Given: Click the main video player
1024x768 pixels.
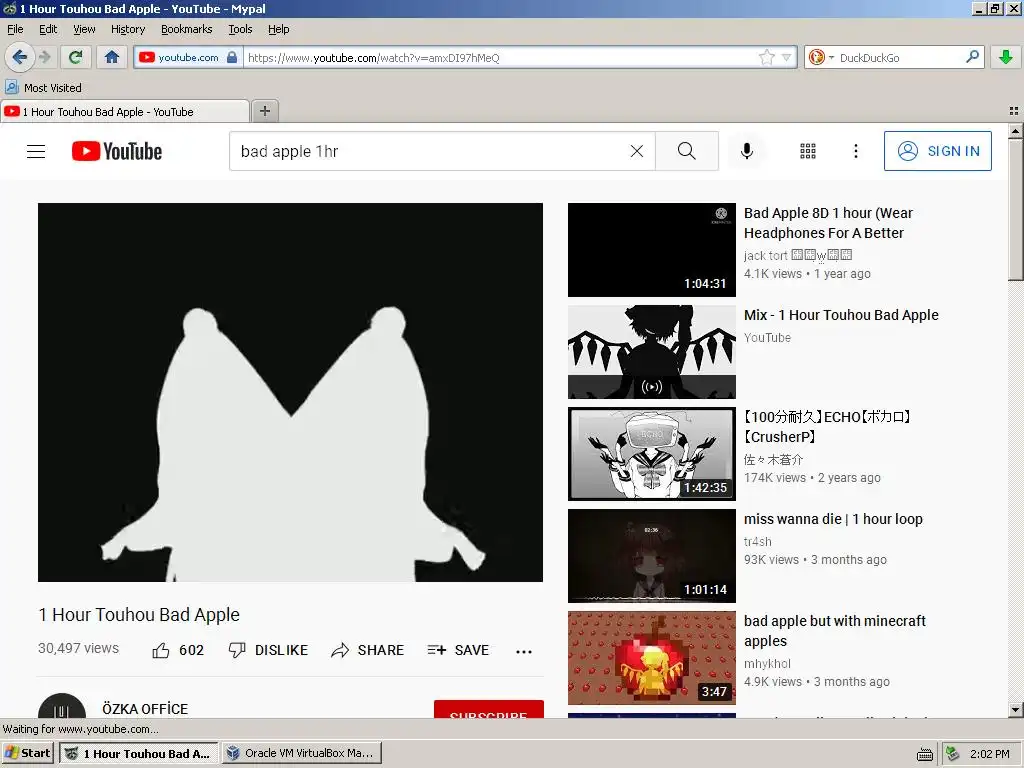Looking at the screenshot, I should pos(291,392).
